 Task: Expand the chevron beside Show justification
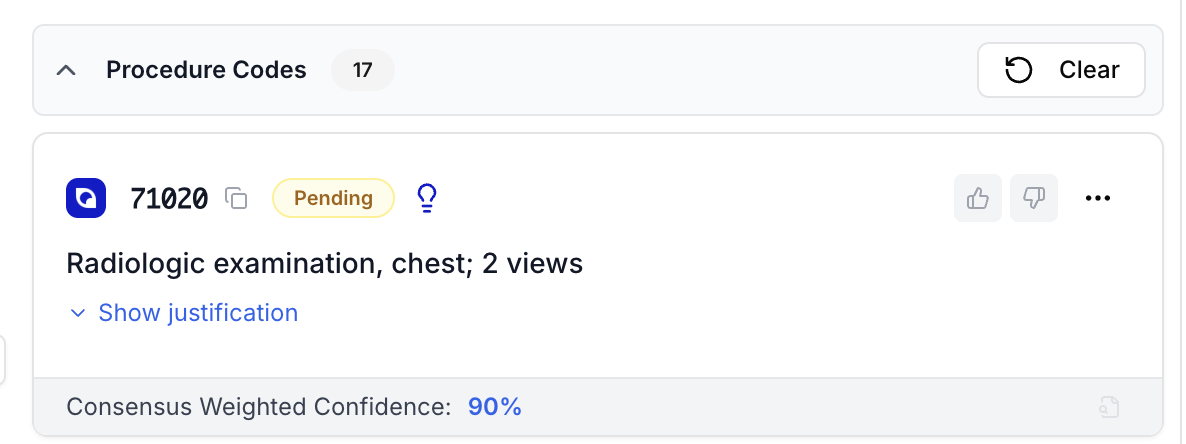pos(78,314)
